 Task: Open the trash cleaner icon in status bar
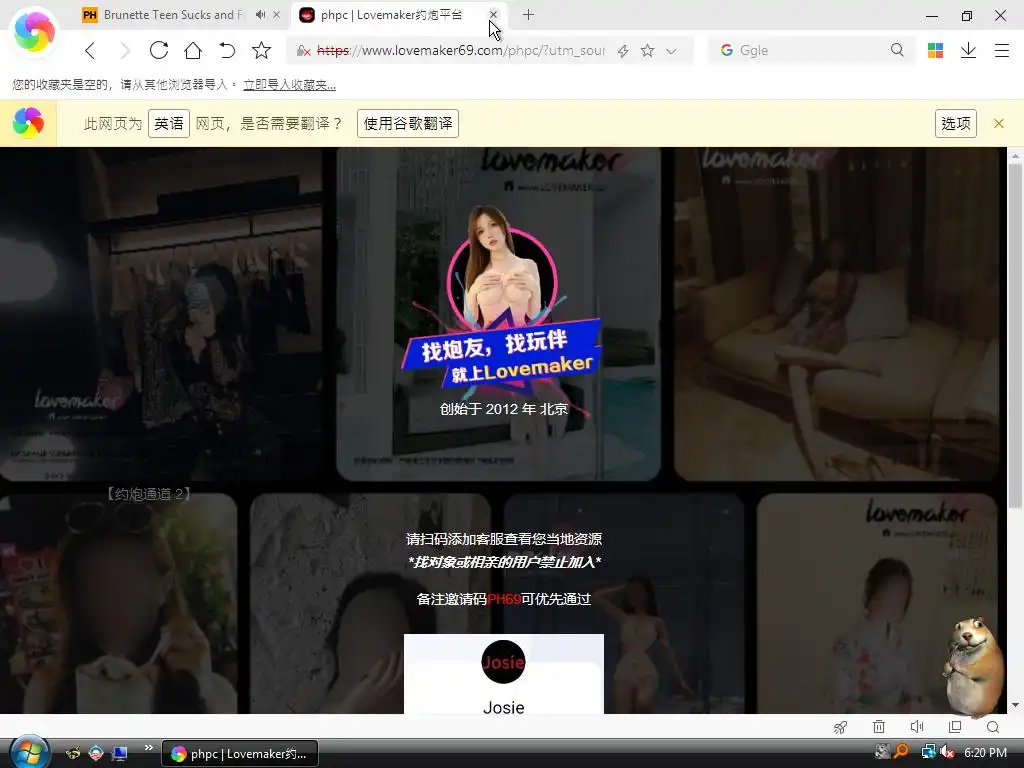click(879, 727)
